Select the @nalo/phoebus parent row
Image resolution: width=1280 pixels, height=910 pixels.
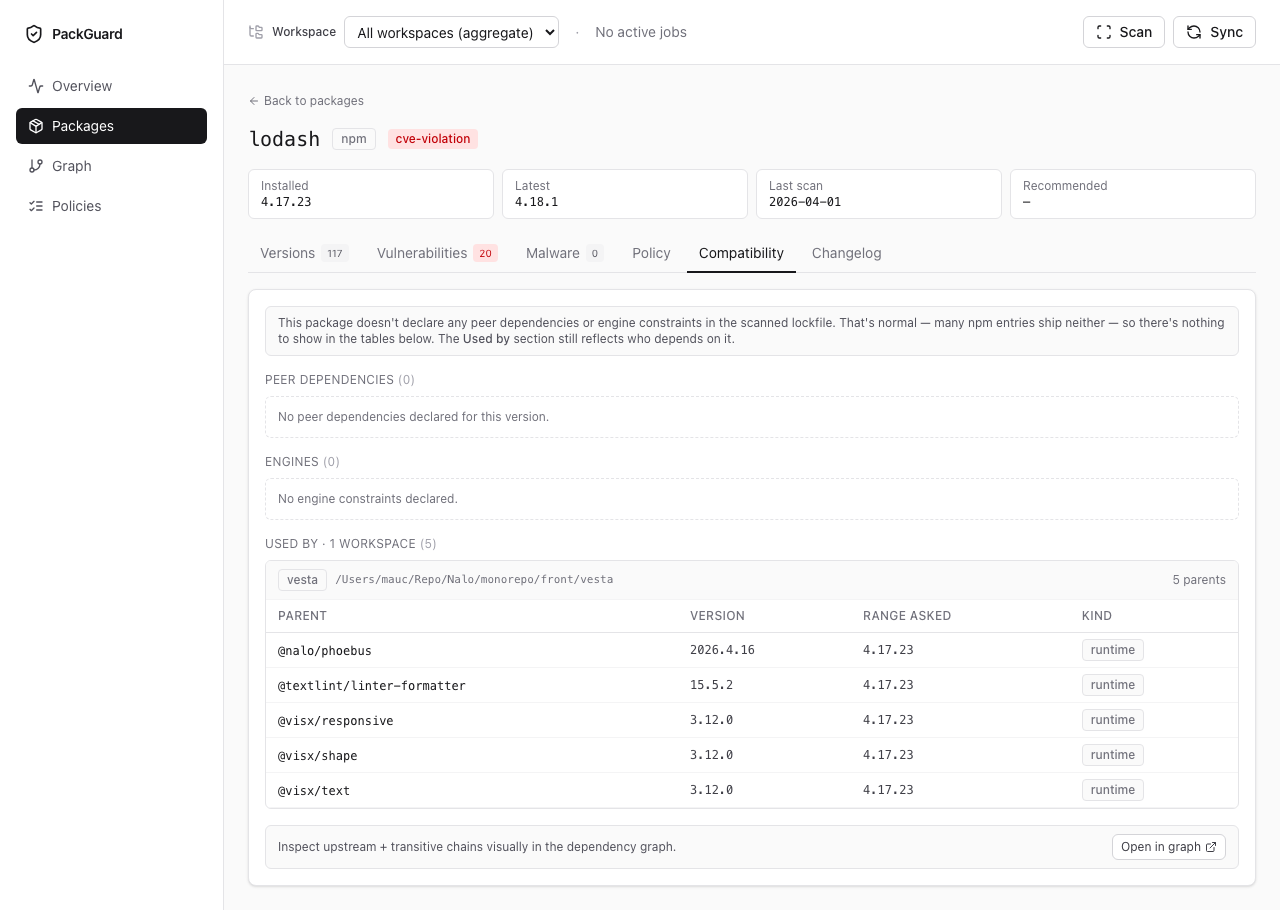pyautogui.click(x=752, y=650)
